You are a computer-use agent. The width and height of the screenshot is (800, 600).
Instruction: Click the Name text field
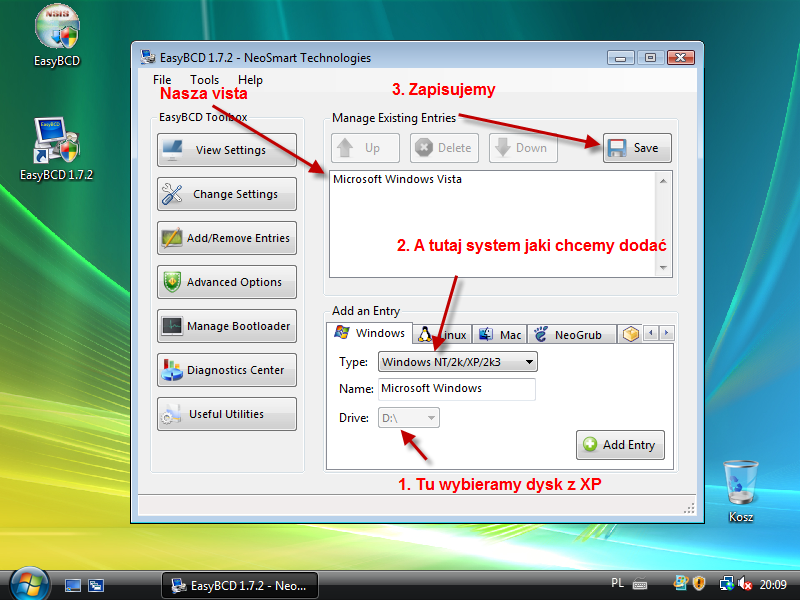(x=456, y=388)
